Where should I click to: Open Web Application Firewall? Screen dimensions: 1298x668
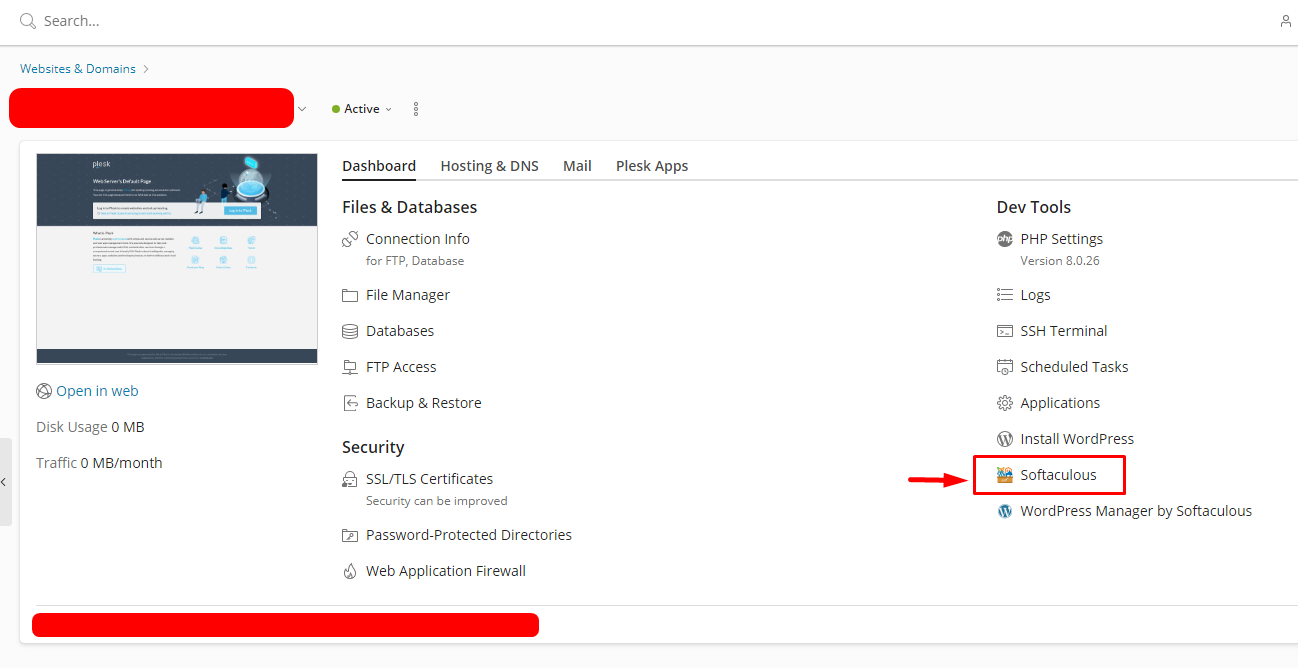pos(446,571)
